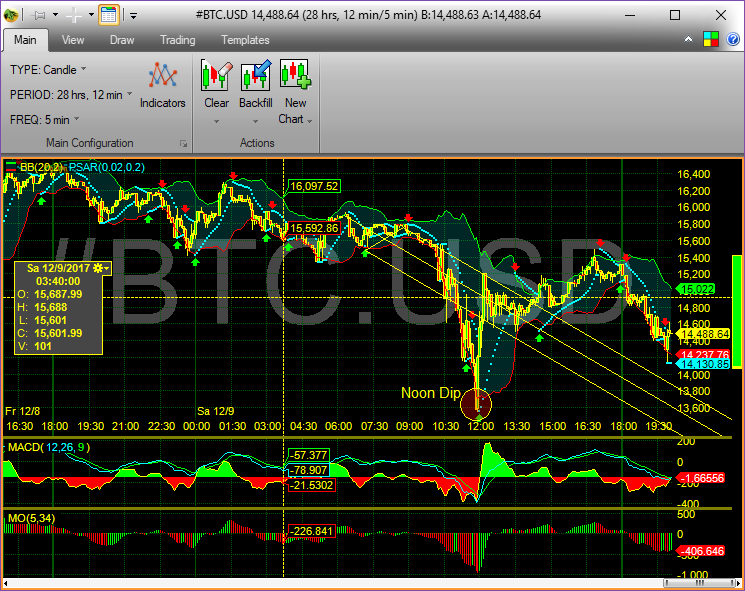
Task: Click the Indicators icon
Action: (x=162, y=76)
